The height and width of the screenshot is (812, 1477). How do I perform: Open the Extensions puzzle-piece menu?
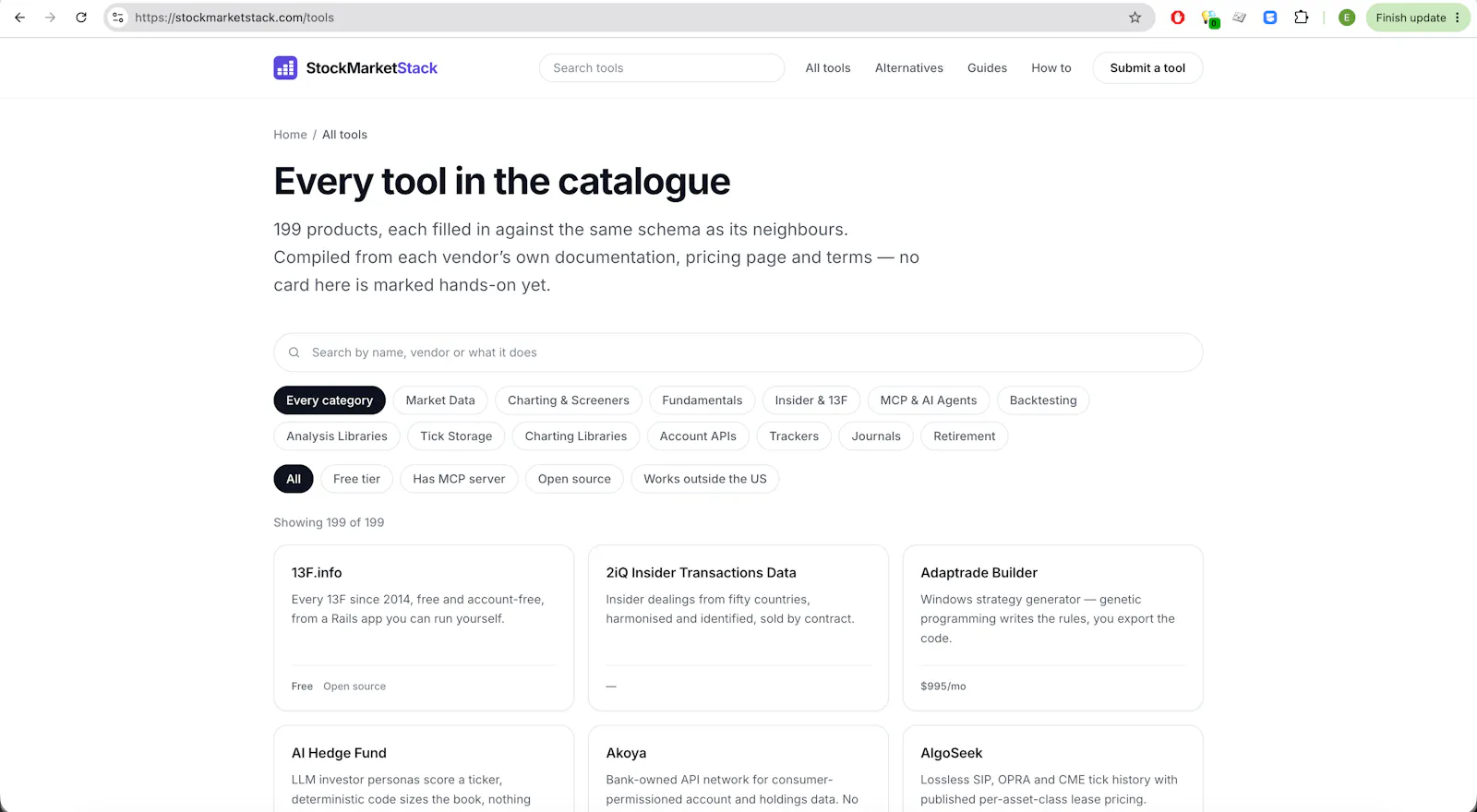1301,18
